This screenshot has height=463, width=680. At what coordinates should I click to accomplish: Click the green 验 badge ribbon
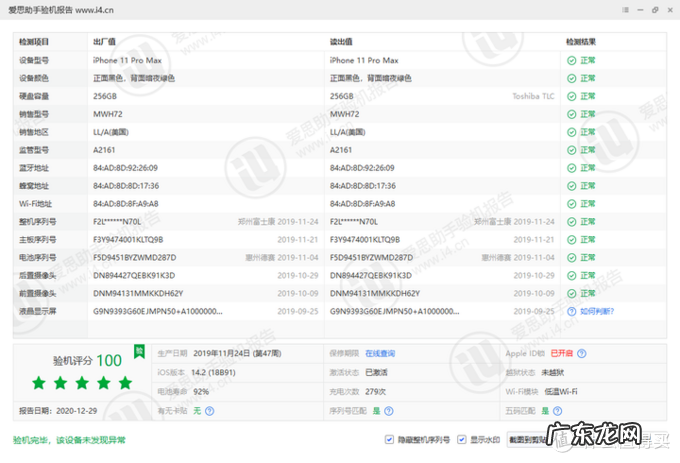(x=139, y=351)
